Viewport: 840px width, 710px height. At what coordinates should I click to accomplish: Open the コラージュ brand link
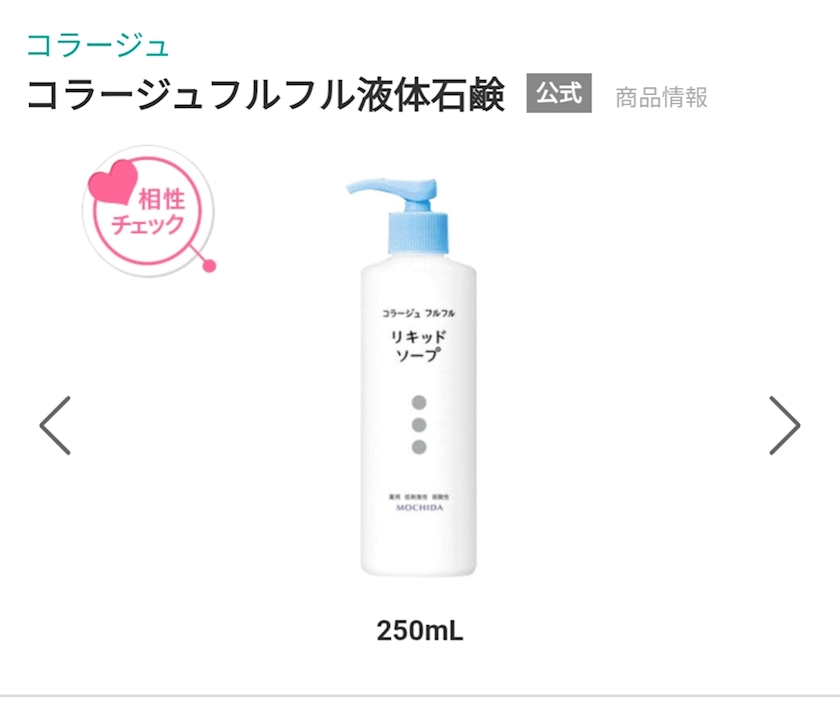pyautogui.click(x=98, y=45)
